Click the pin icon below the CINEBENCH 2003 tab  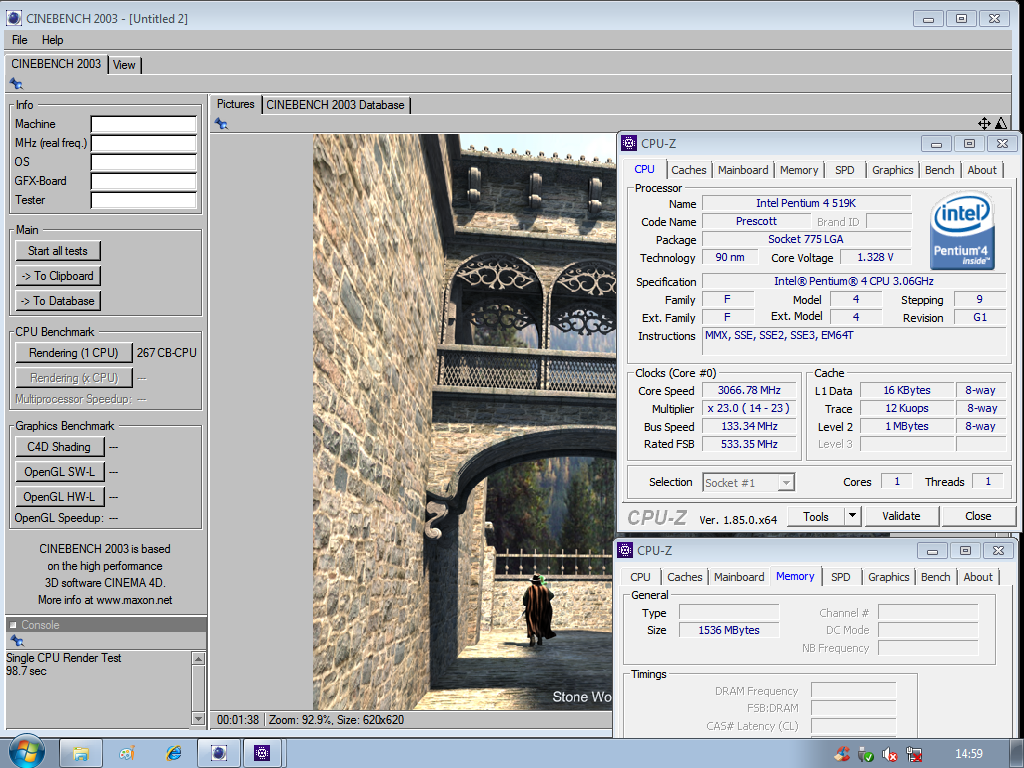pyautogui.click(x=16, y=84)
